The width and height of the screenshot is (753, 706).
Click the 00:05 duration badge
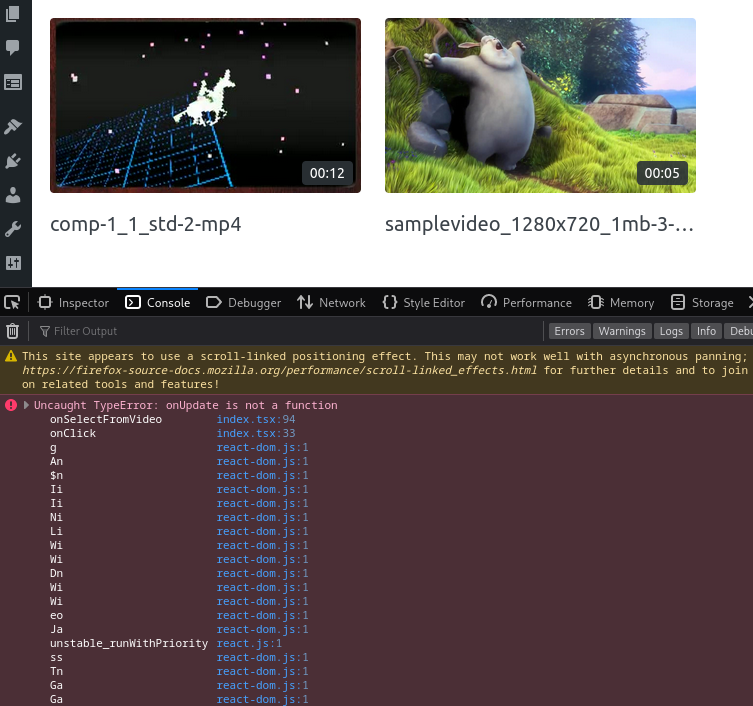[662, 173]
